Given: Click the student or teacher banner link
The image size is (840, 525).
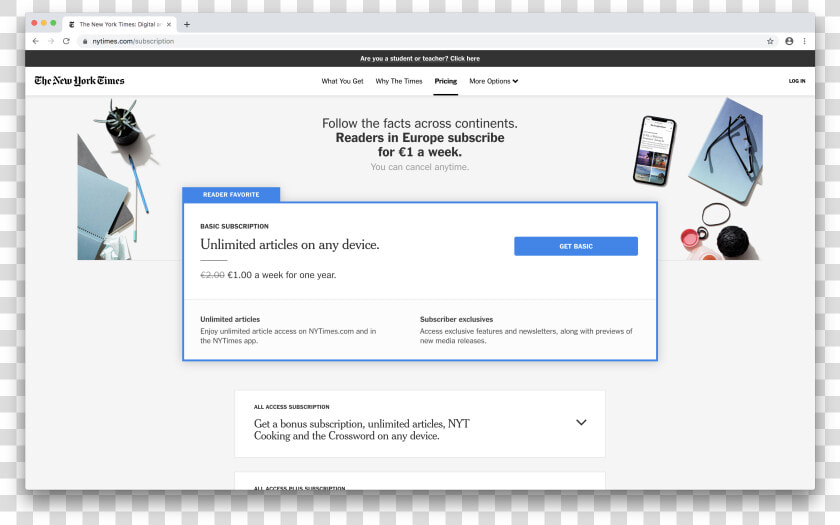Looking at the screenshot, I should pos(420,58).
